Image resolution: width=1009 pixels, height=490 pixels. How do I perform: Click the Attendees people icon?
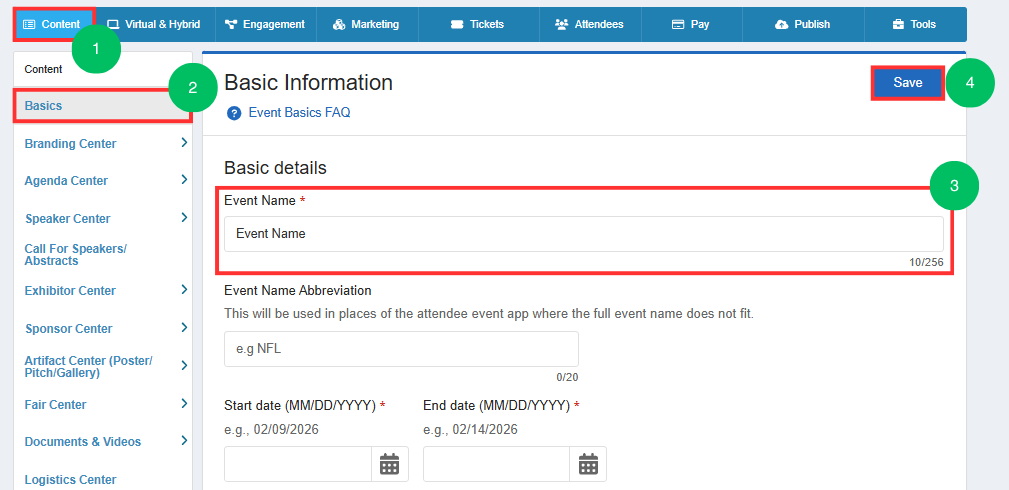tap(561, 24)
